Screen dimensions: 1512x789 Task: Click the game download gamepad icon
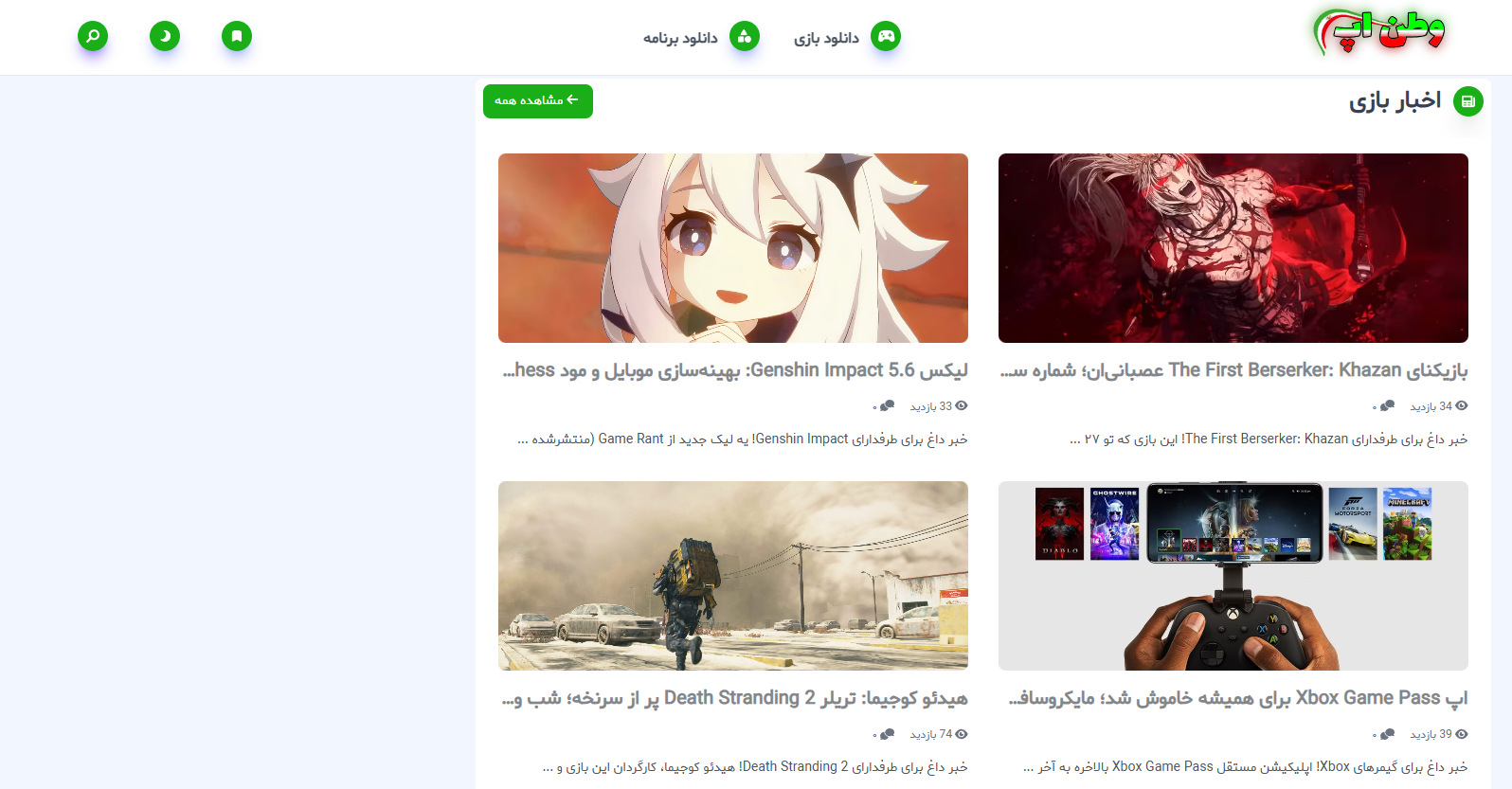click(x=886, y=37)
